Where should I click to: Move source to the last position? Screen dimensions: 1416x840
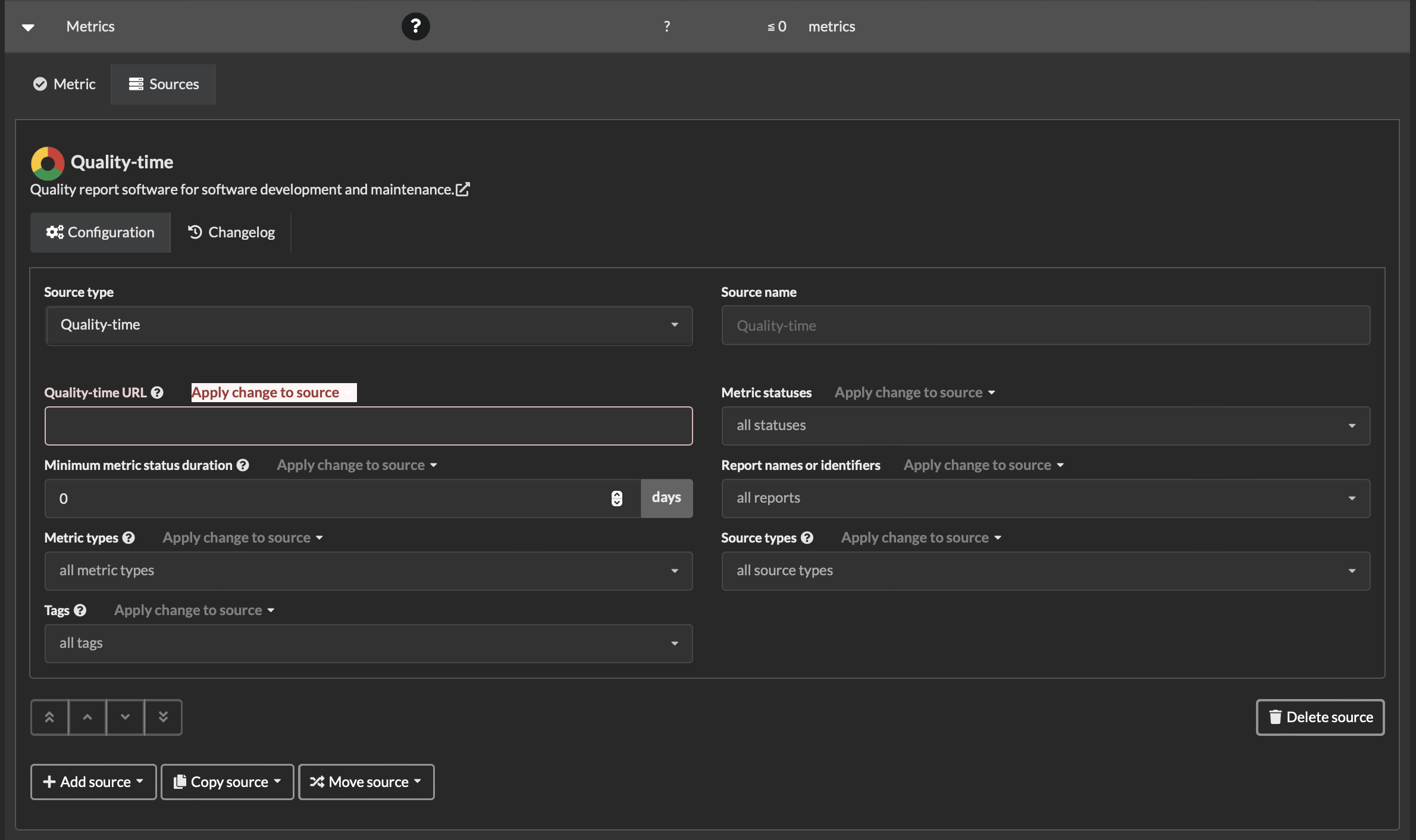[x=163, y=717]
